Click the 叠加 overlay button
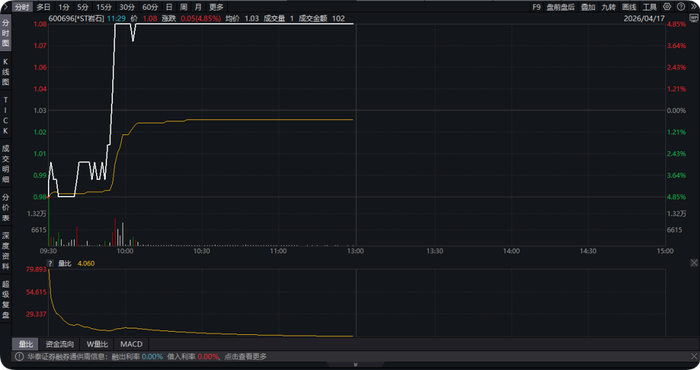This screenshot has width=700, height=370. click(x=588, y=7)
